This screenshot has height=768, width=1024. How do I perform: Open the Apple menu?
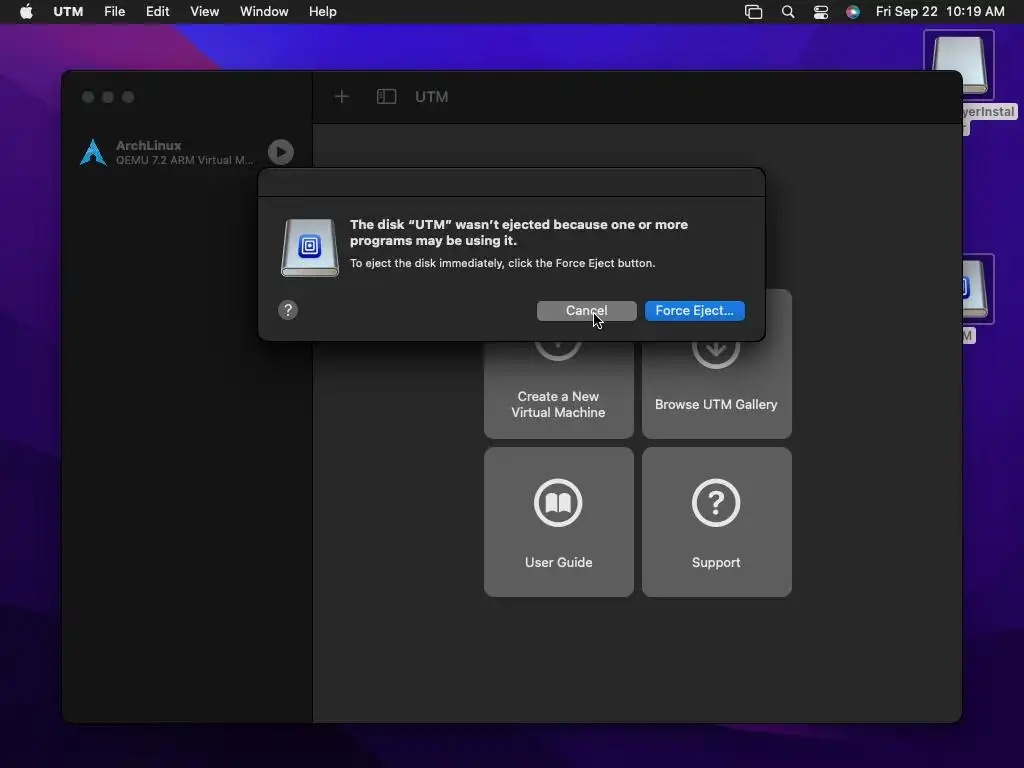pyautogui.click(x=26, y=12)
